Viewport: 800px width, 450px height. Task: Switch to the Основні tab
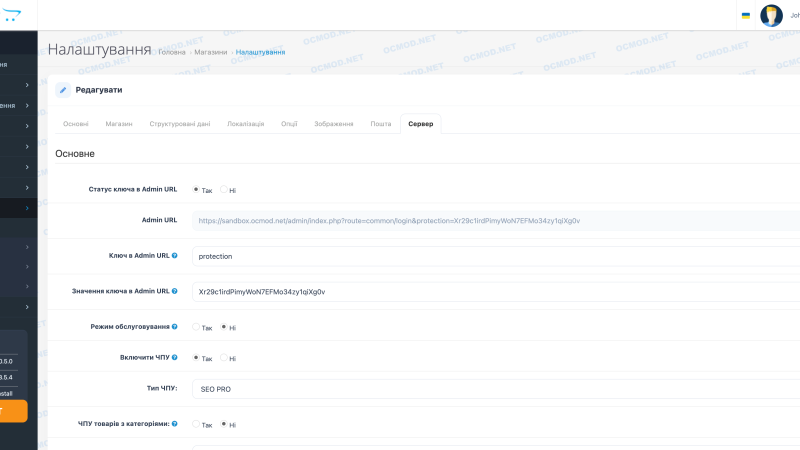(76, 124)
